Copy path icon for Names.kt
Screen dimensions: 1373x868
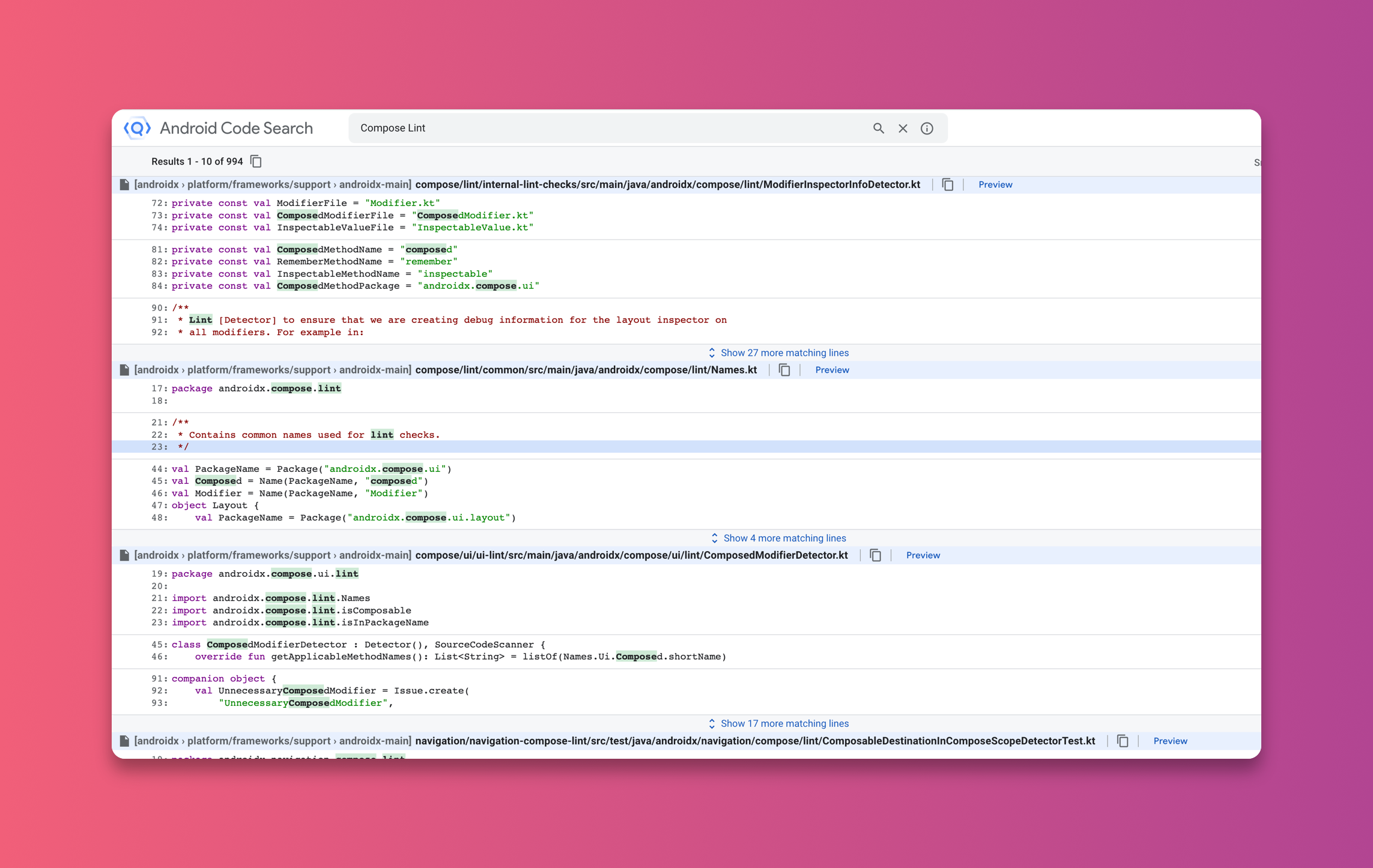coord(784,370)
